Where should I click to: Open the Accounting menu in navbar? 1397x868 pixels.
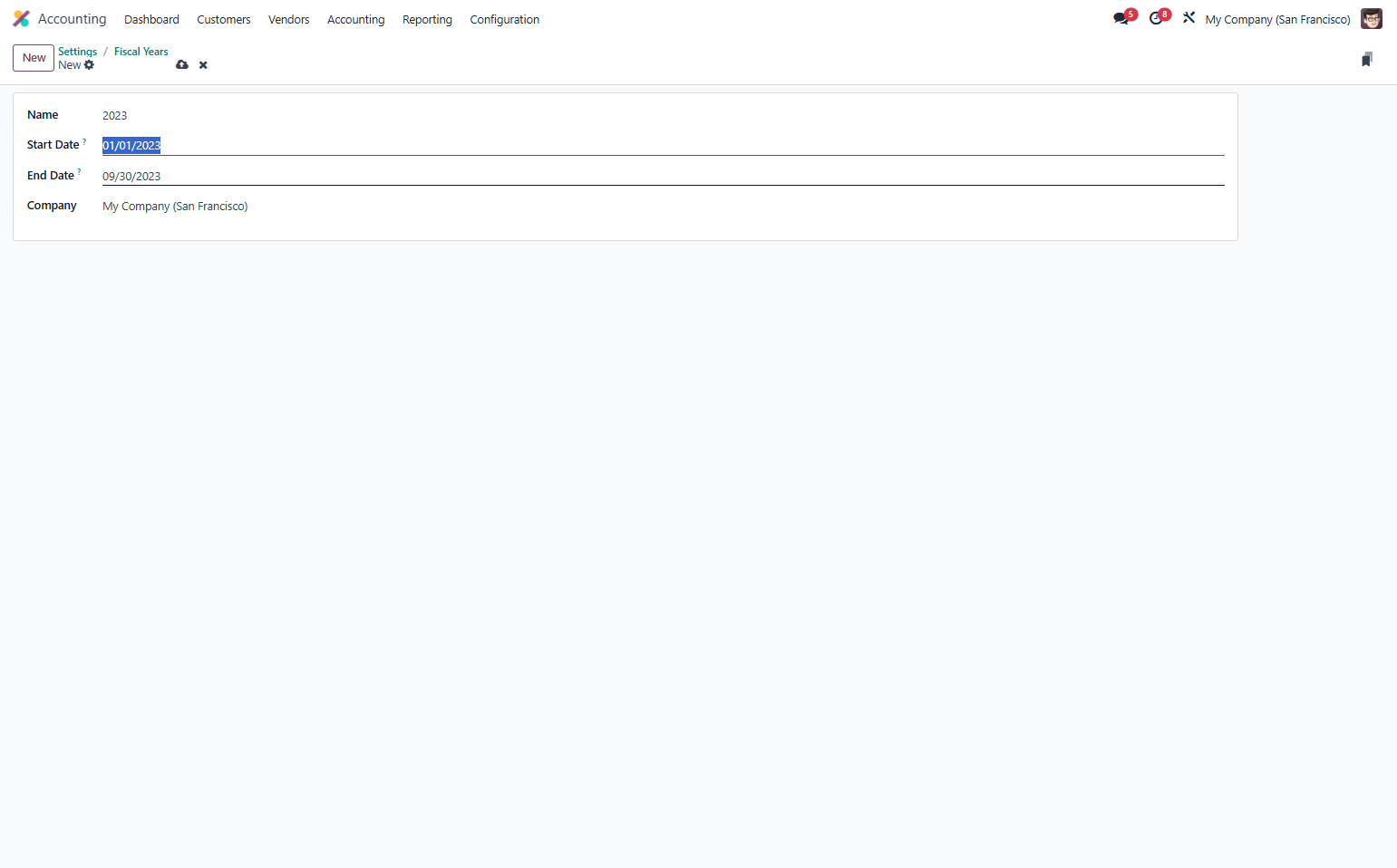[356, 19]
